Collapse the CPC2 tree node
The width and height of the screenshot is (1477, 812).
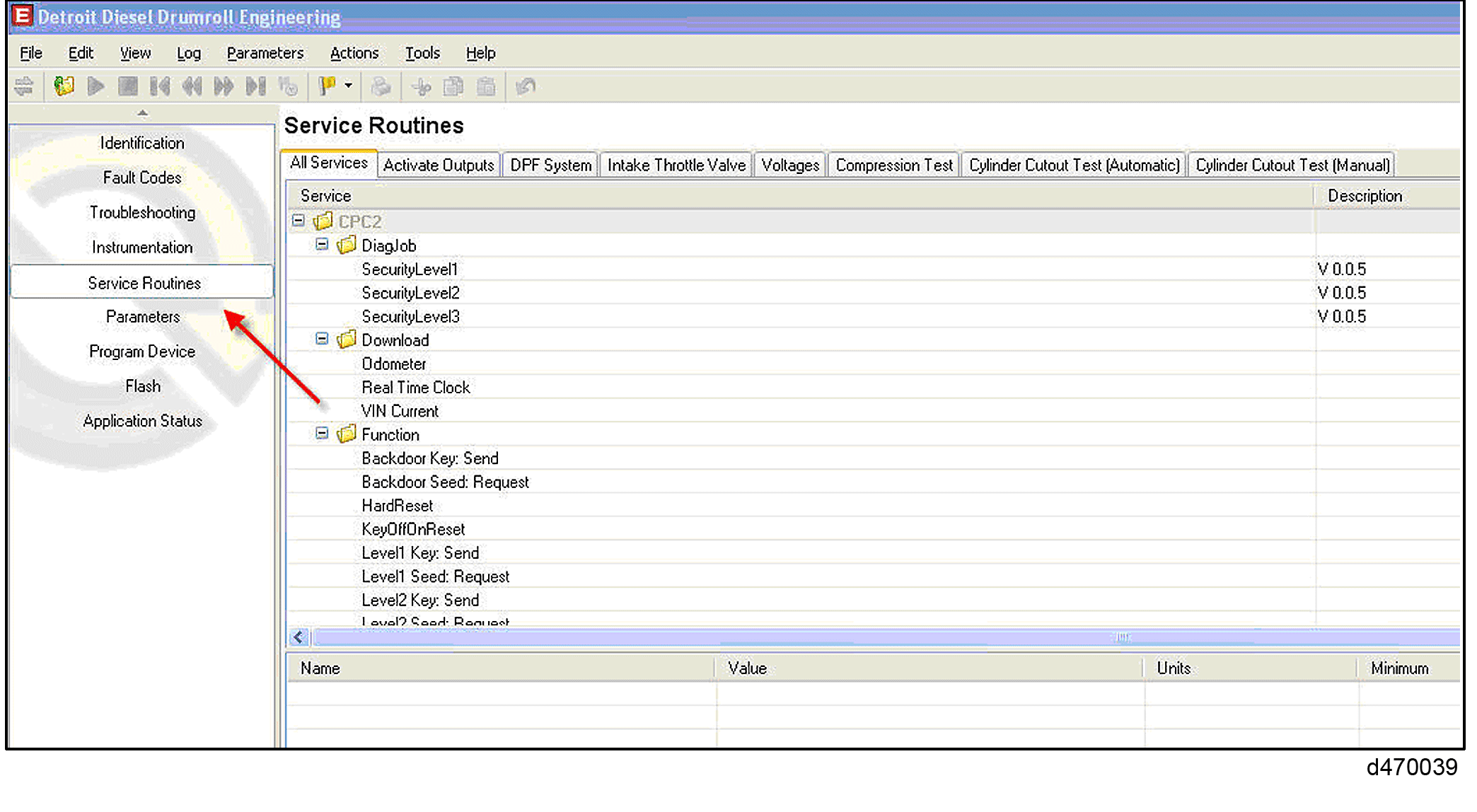[x=299, y=221]
